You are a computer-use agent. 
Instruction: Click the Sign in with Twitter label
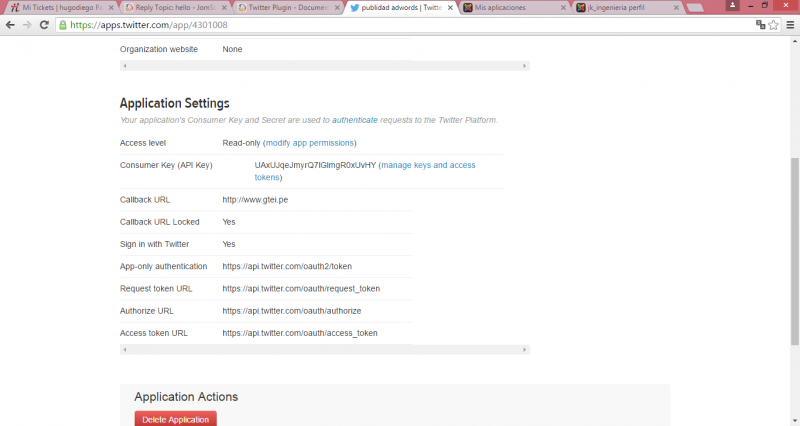point(154,244)
